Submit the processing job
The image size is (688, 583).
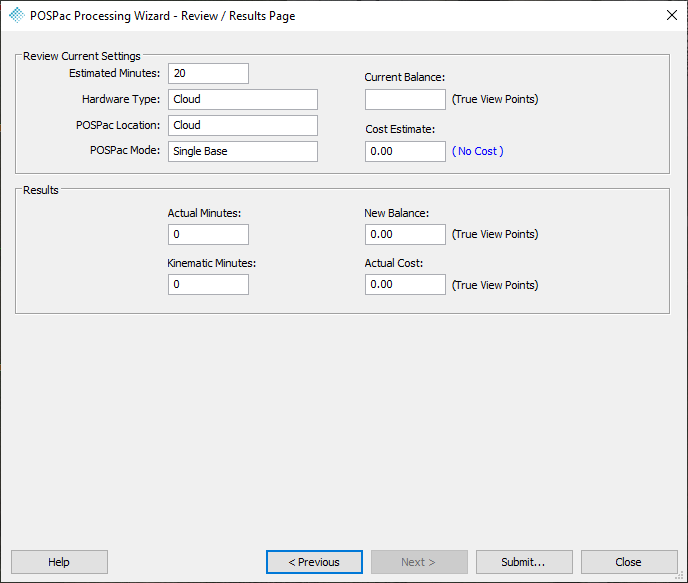[x=524, y=562]
